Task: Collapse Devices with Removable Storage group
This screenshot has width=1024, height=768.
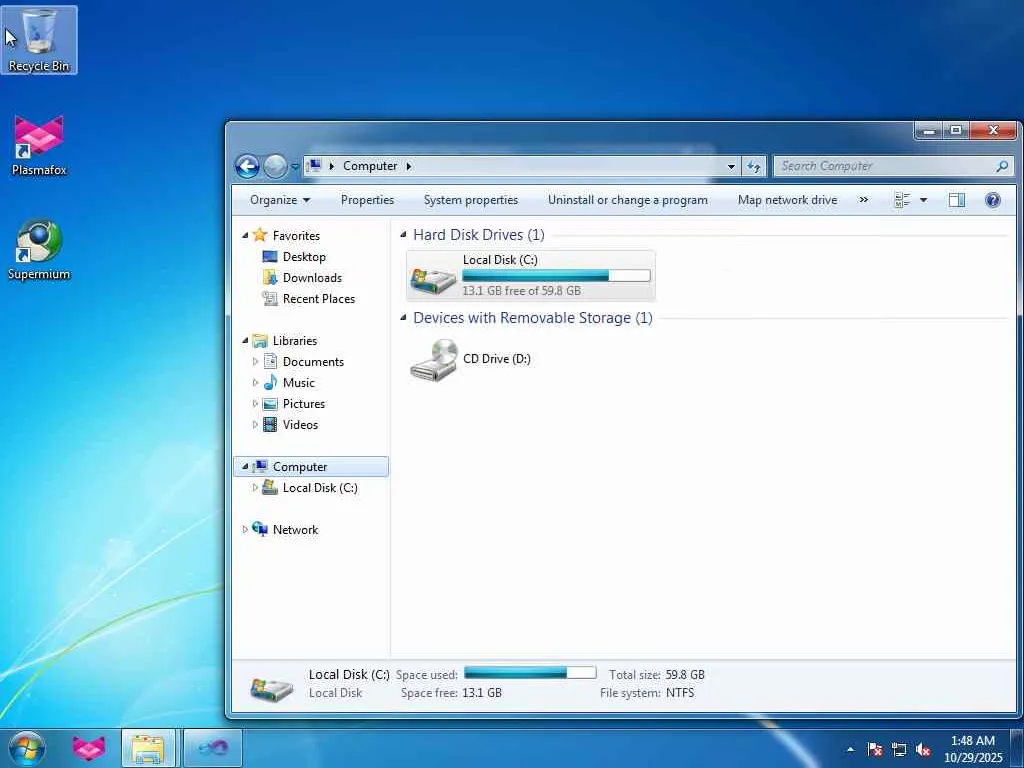Action: (x=403, y=317)
